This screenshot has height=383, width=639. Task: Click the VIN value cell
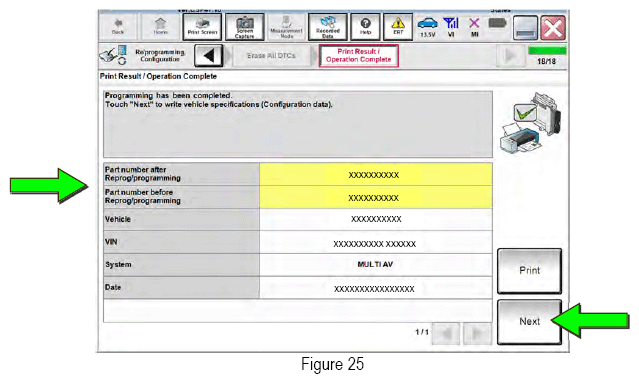tap(375, 243)
